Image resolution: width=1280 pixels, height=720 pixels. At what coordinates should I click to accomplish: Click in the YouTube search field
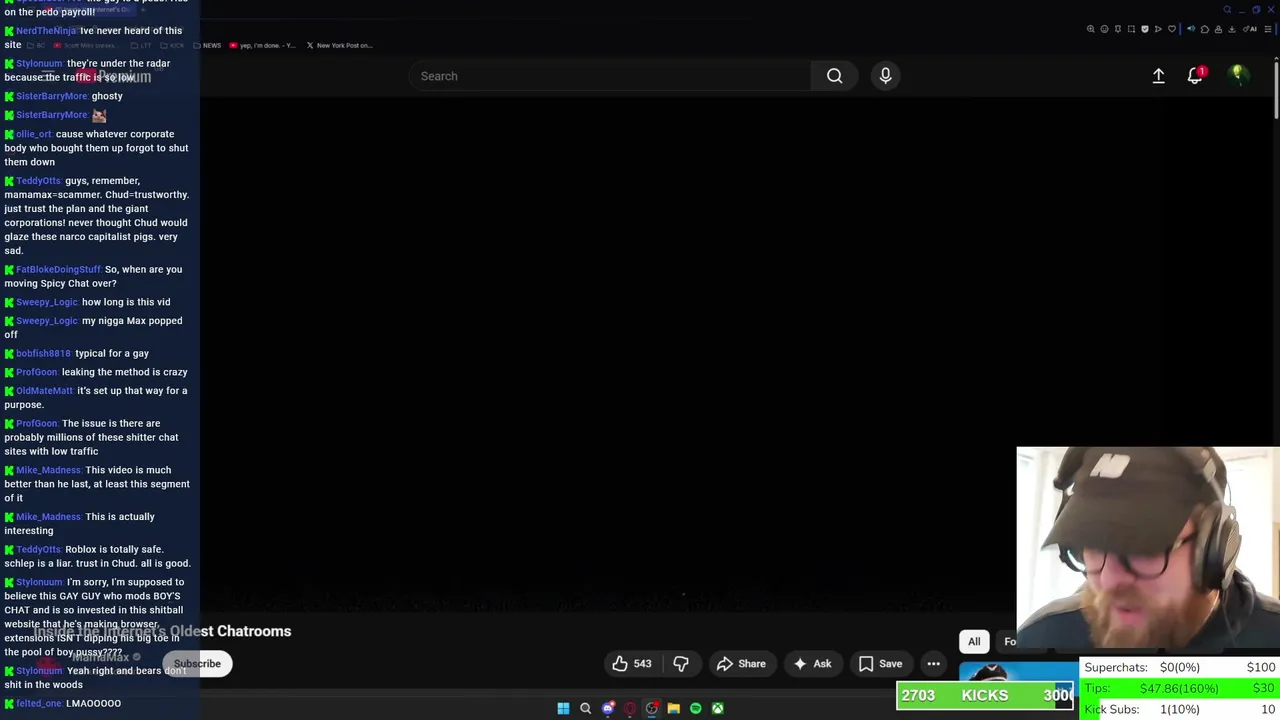point(610,76)
